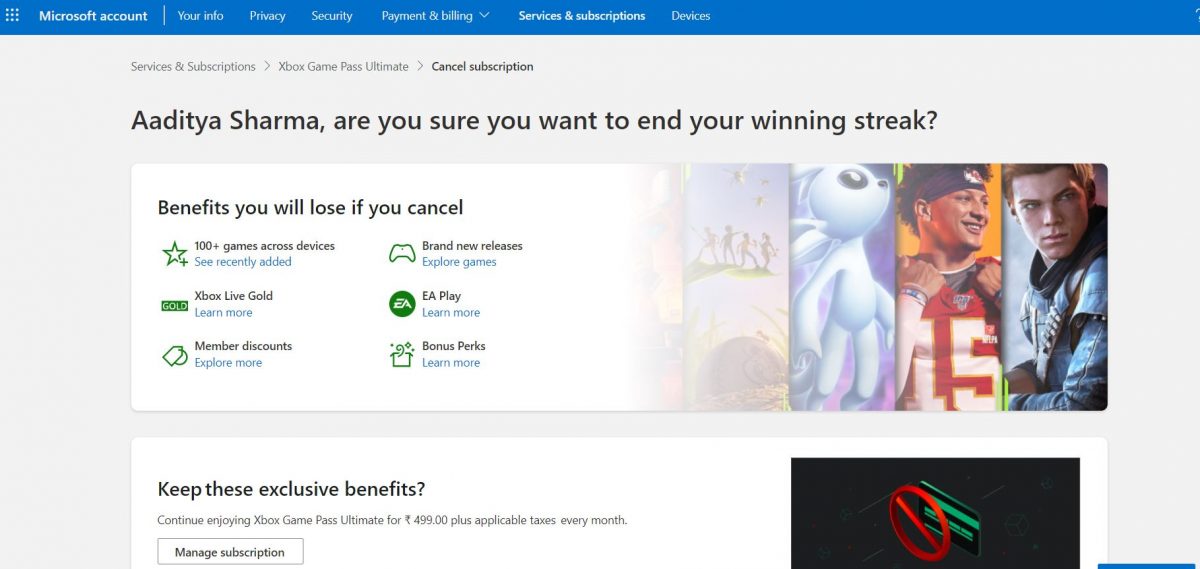Click the member discounts tag icon
This screenshot has height=569, width=1200.
(x=175, y=355)
